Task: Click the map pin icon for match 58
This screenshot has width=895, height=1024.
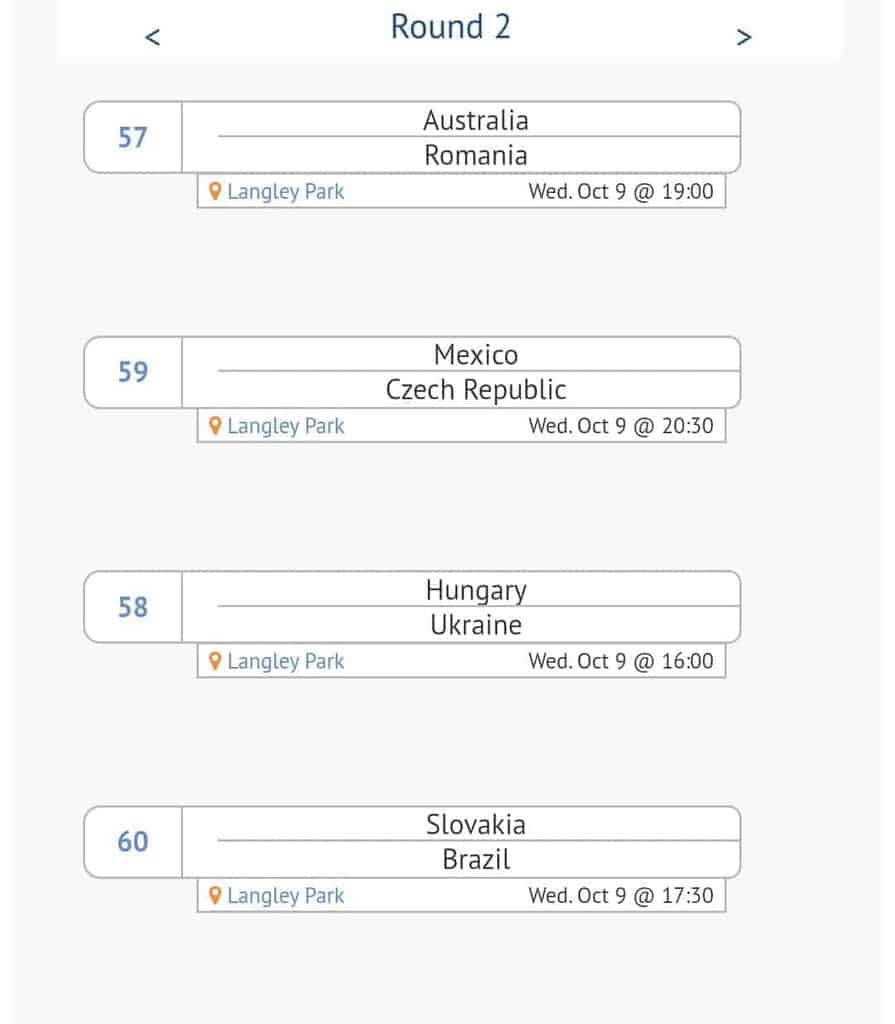Action: pos(215,661)
